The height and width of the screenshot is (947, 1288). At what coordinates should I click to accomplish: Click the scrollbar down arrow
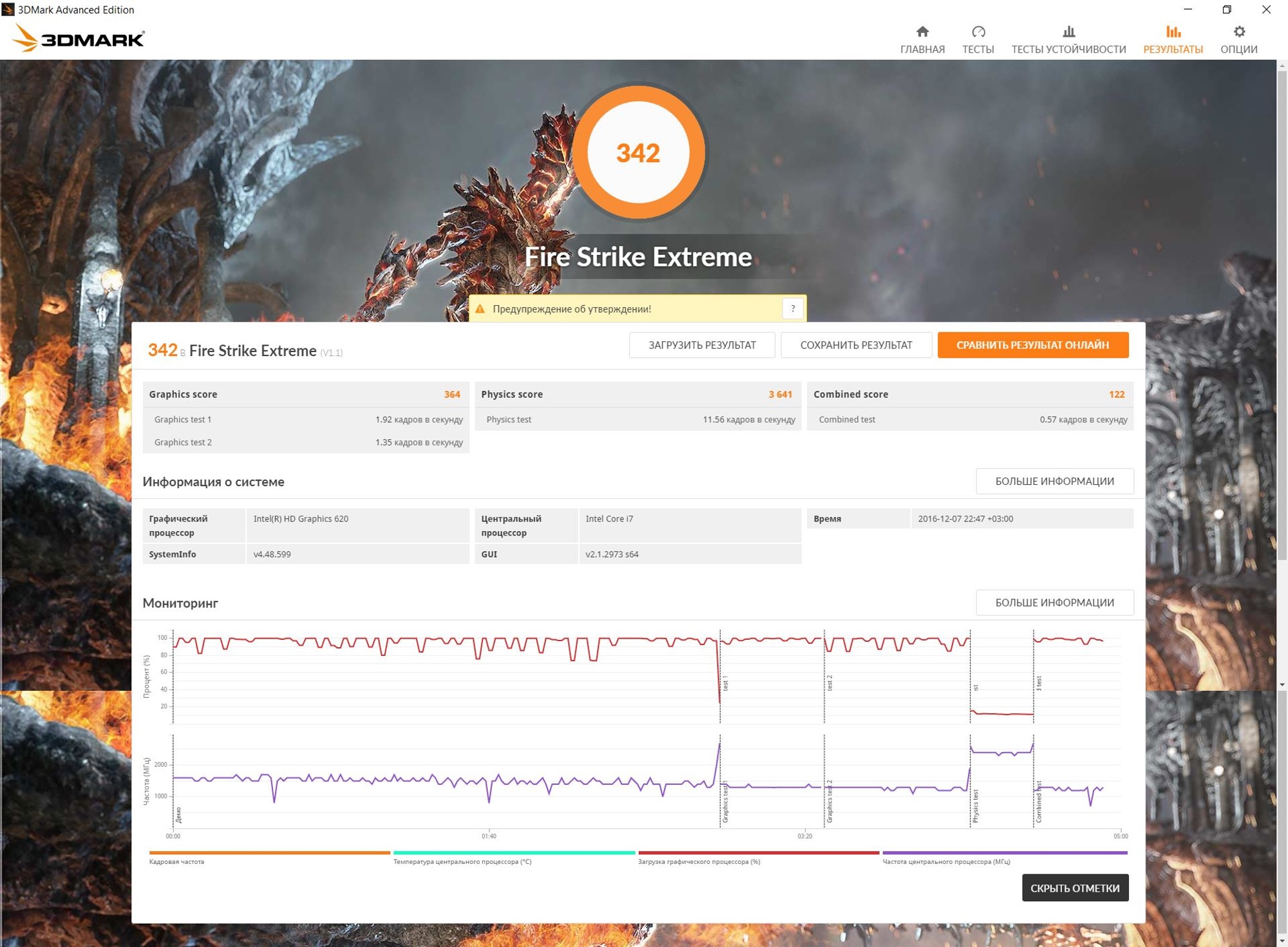pyautogui.click(x=1282, y=684)
